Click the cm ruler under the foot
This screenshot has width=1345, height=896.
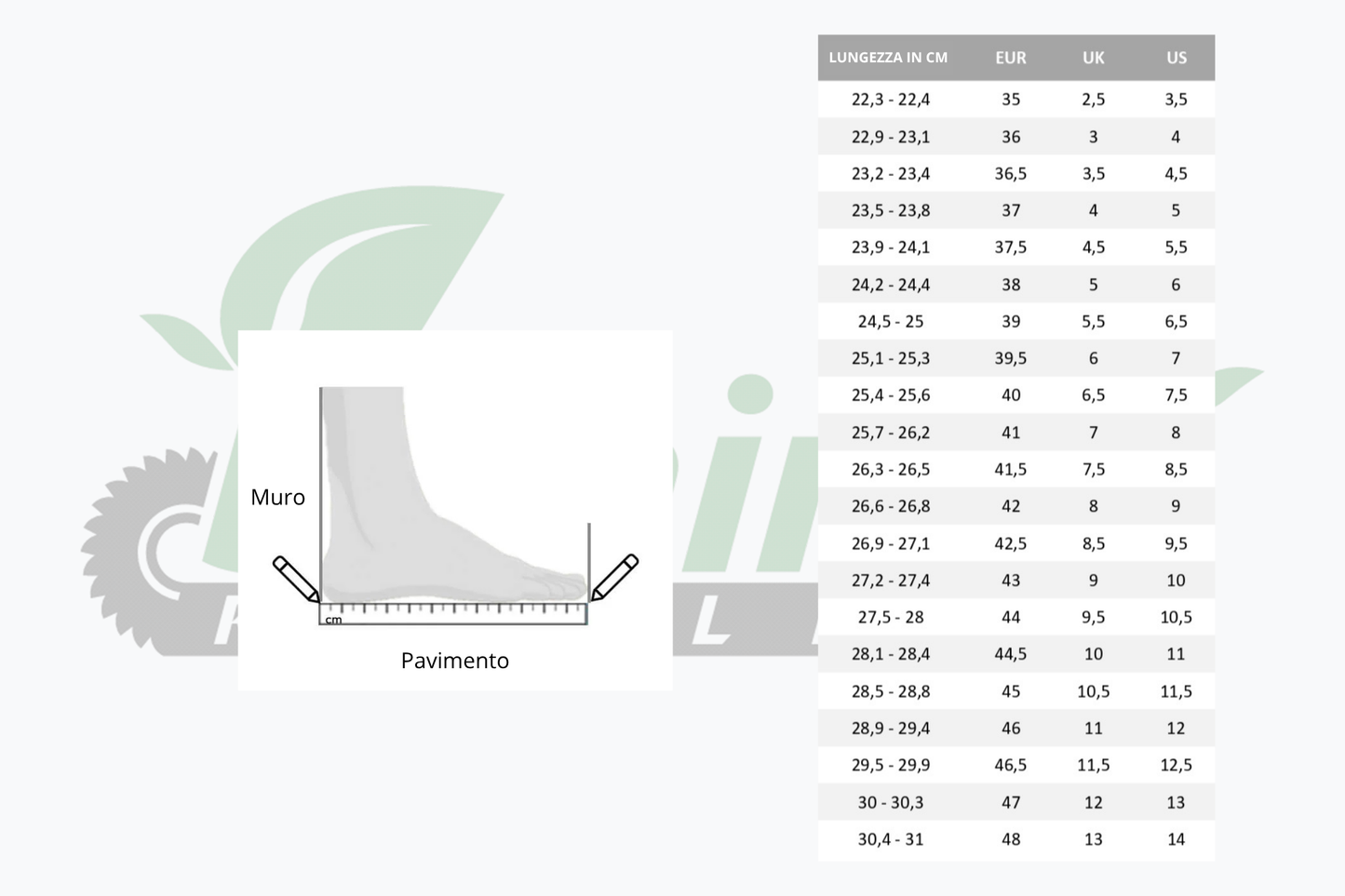pyautogui.click(x=453, y=613)
